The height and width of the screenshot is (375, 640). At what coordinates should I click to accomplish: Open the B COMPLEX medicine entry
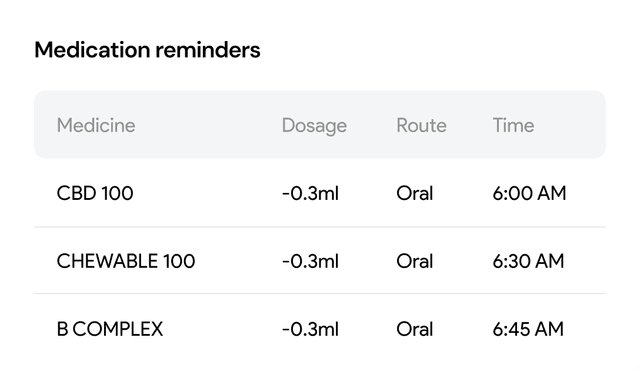110,329
